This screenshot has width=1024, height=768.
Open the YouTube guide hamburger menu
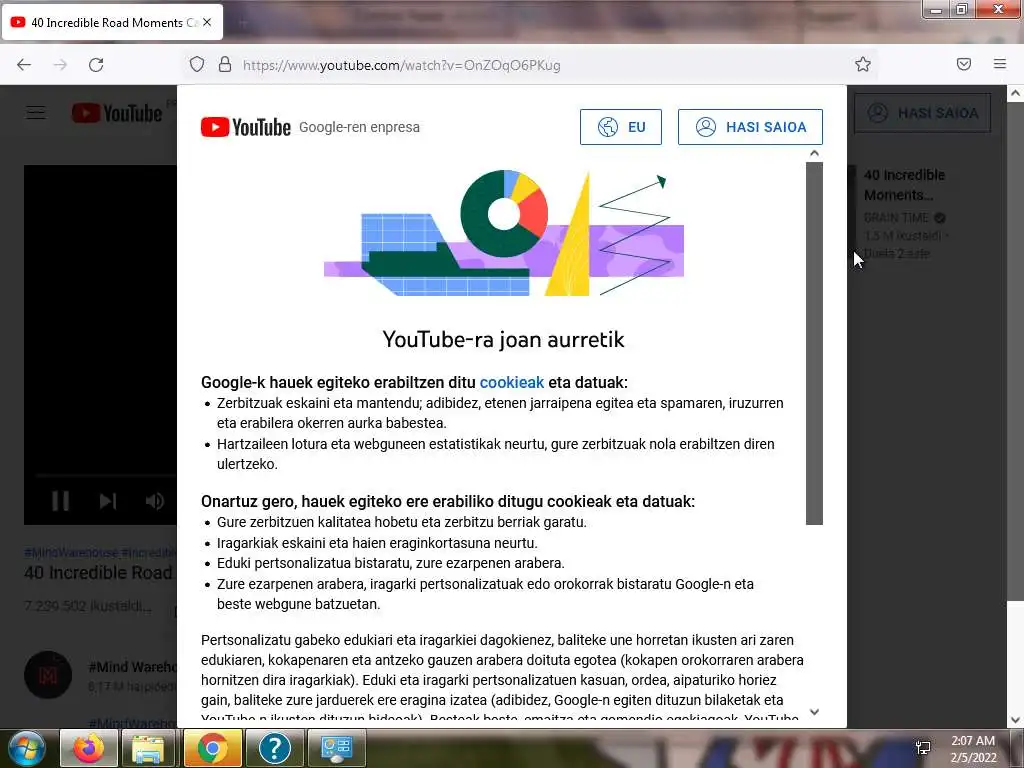pos(36,113)
